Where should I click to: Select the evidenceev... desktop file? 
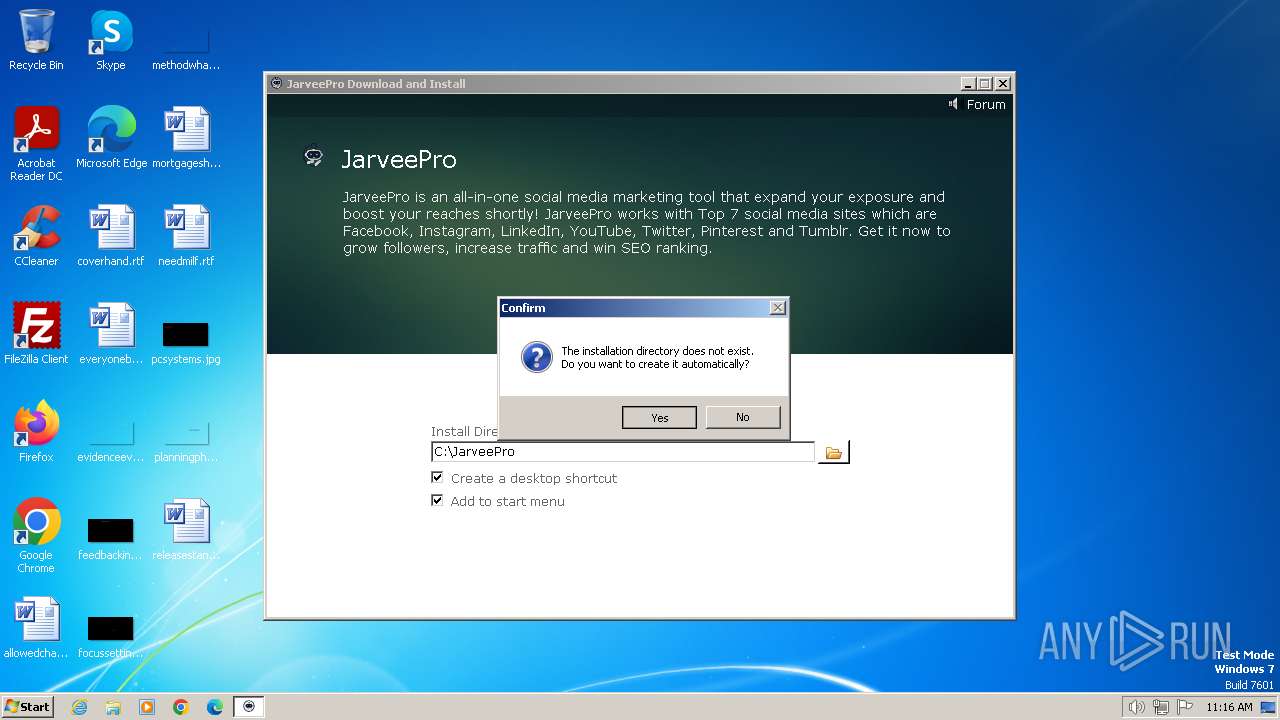(111, 440)
